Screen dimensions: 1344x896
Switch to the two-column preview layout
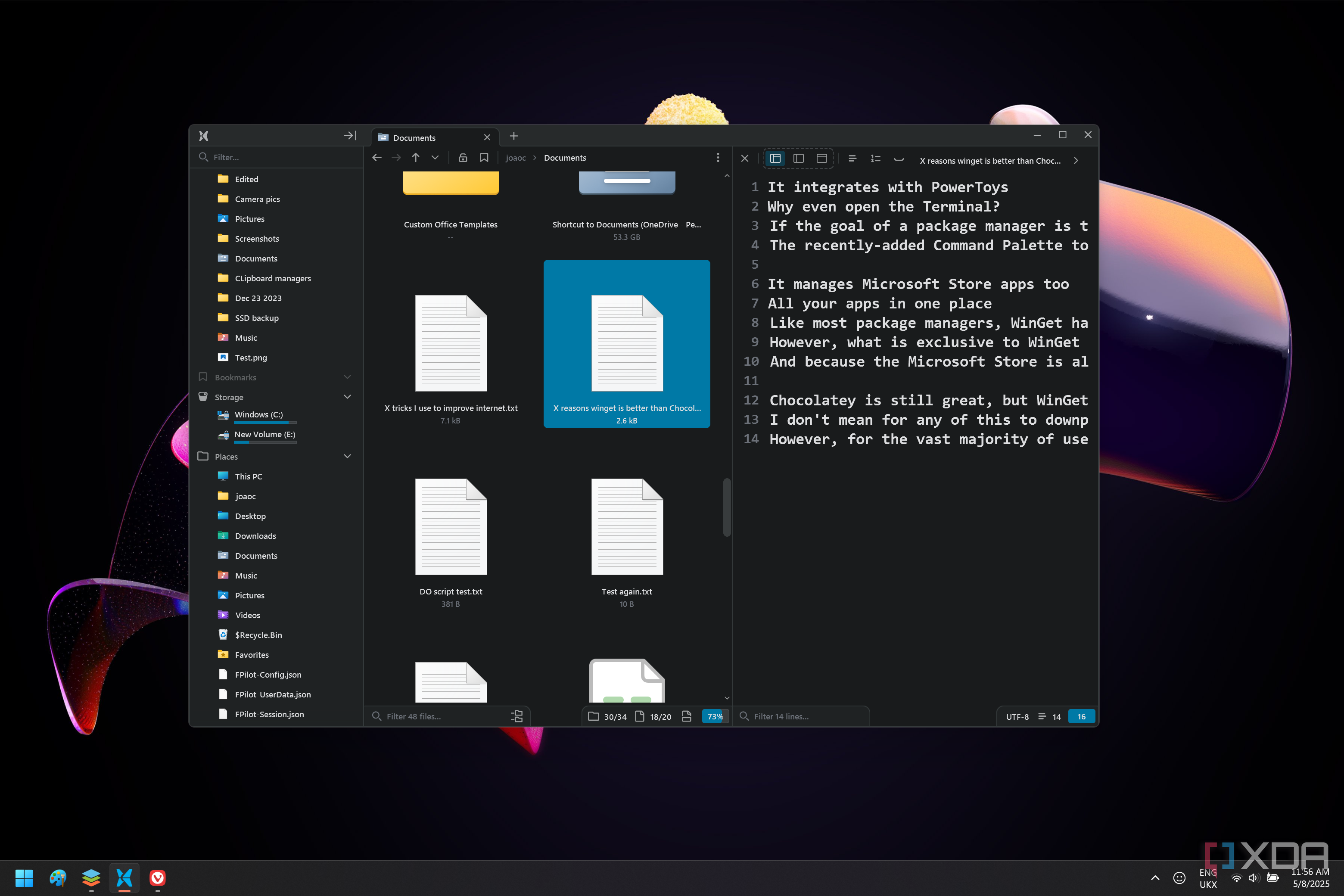click(x=798, y=159)
